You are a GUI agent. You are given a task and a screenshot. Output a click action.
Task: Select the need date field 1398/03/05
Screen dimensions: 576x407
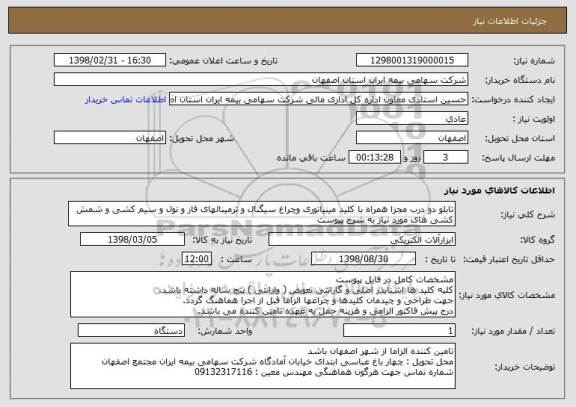coord(132,239)
